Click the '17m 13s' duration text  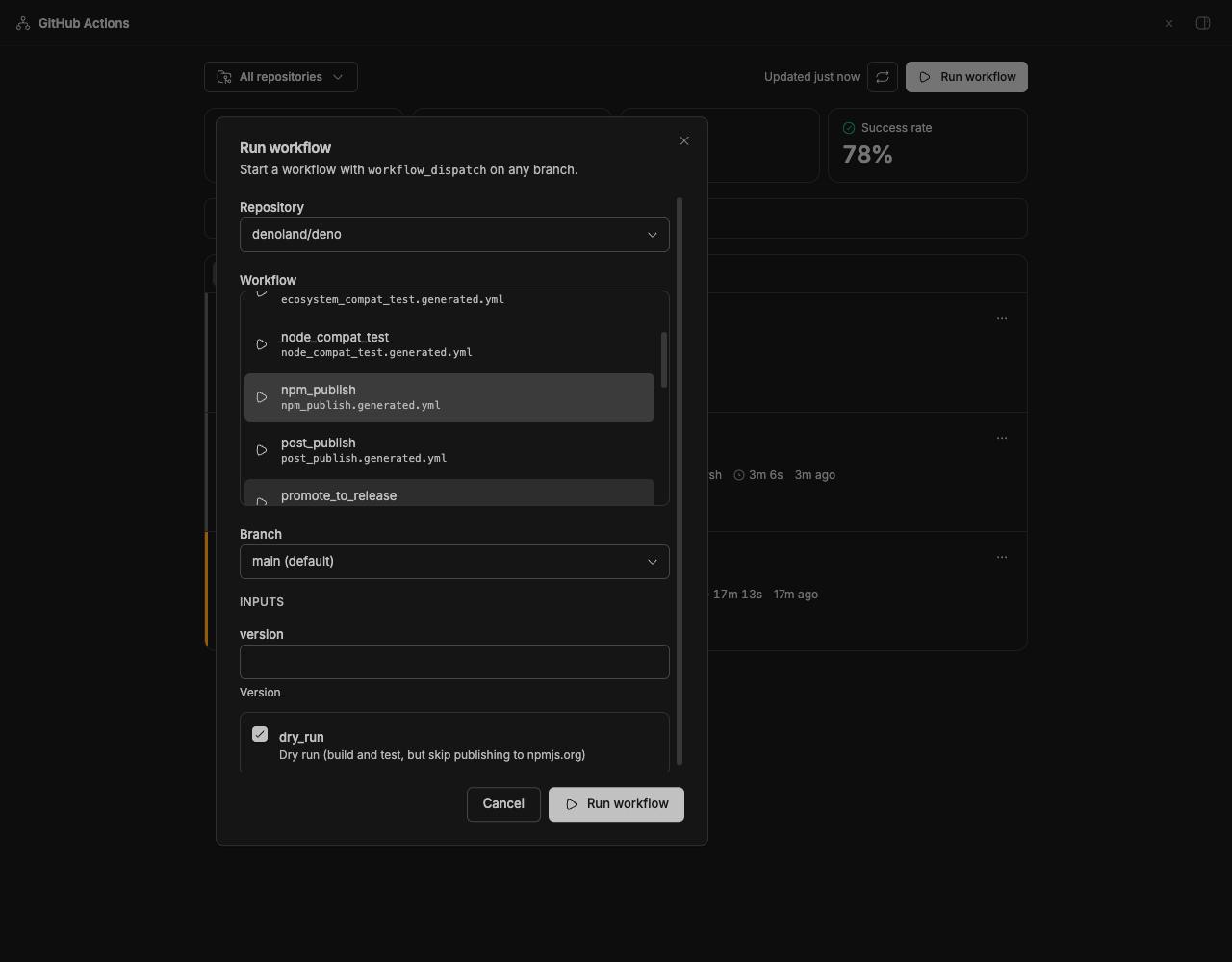tap(737, 595)
